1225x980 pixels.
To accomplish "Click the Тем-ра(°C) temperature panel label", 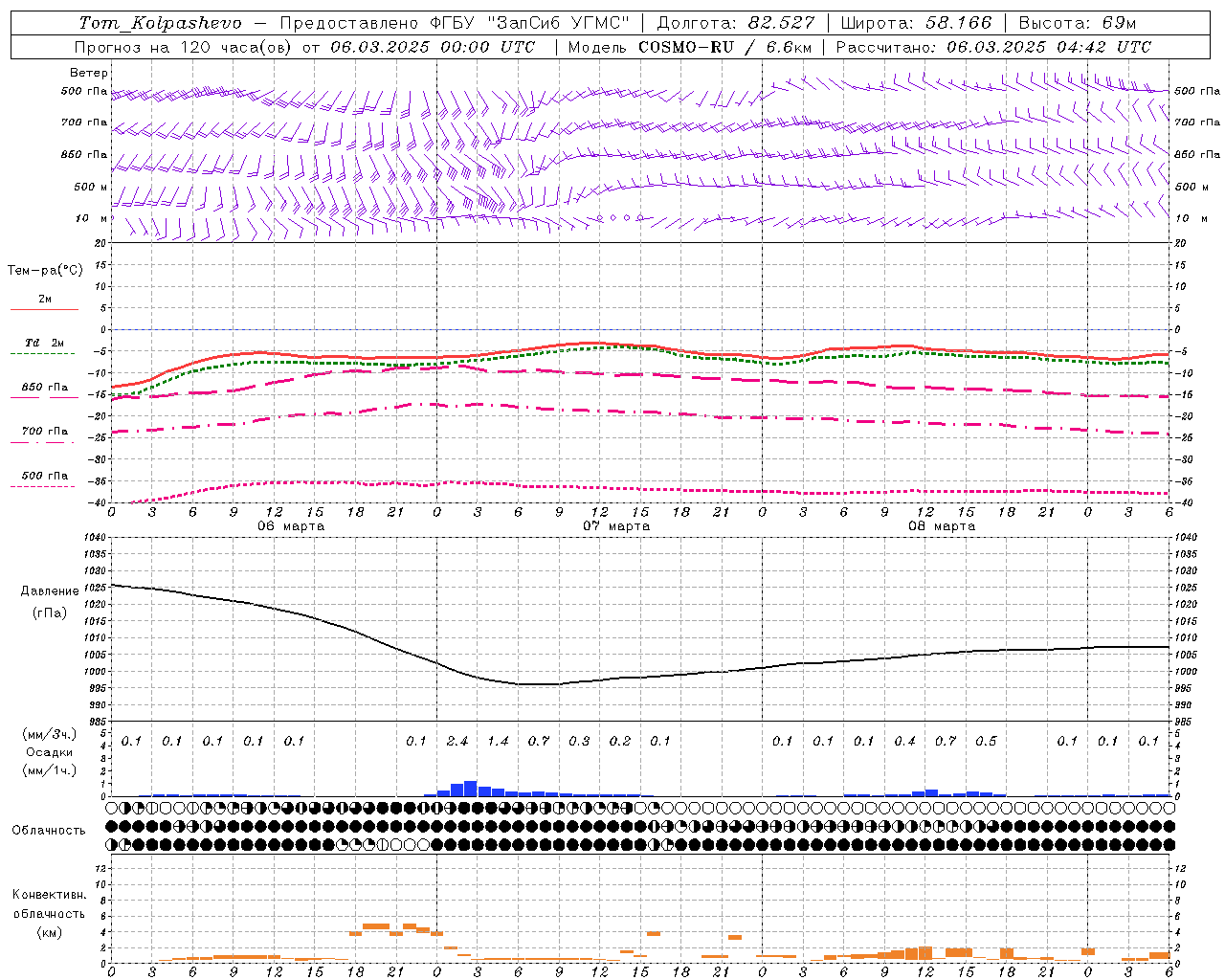I will [45, 271].
